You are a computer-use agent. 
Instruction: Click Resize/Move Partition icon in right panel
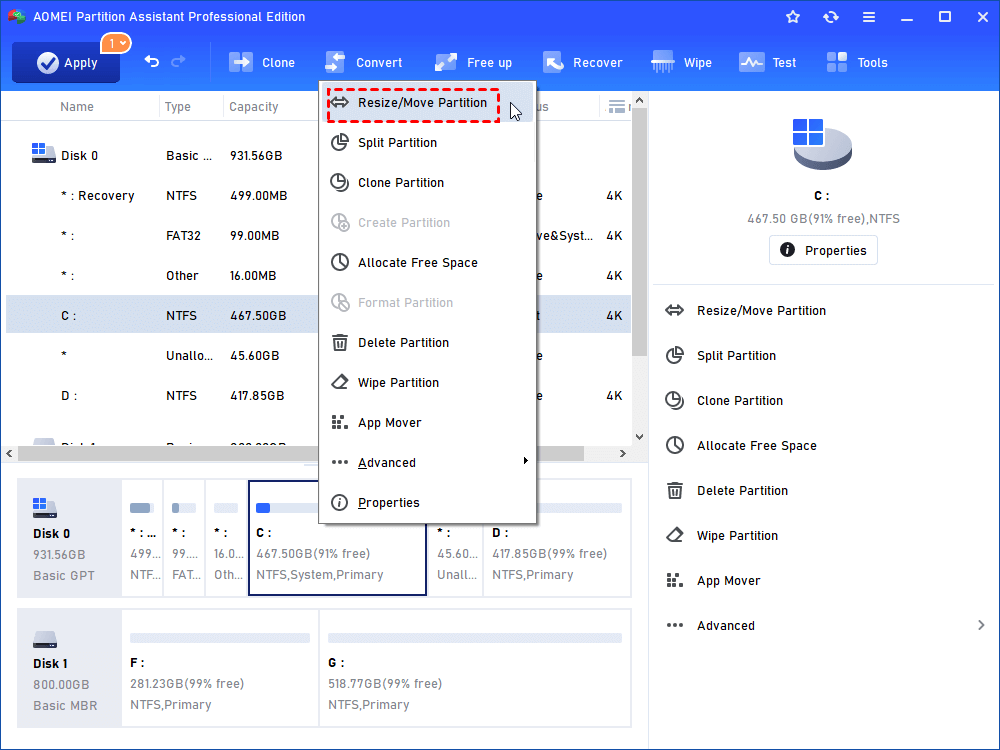coord(675,311)
